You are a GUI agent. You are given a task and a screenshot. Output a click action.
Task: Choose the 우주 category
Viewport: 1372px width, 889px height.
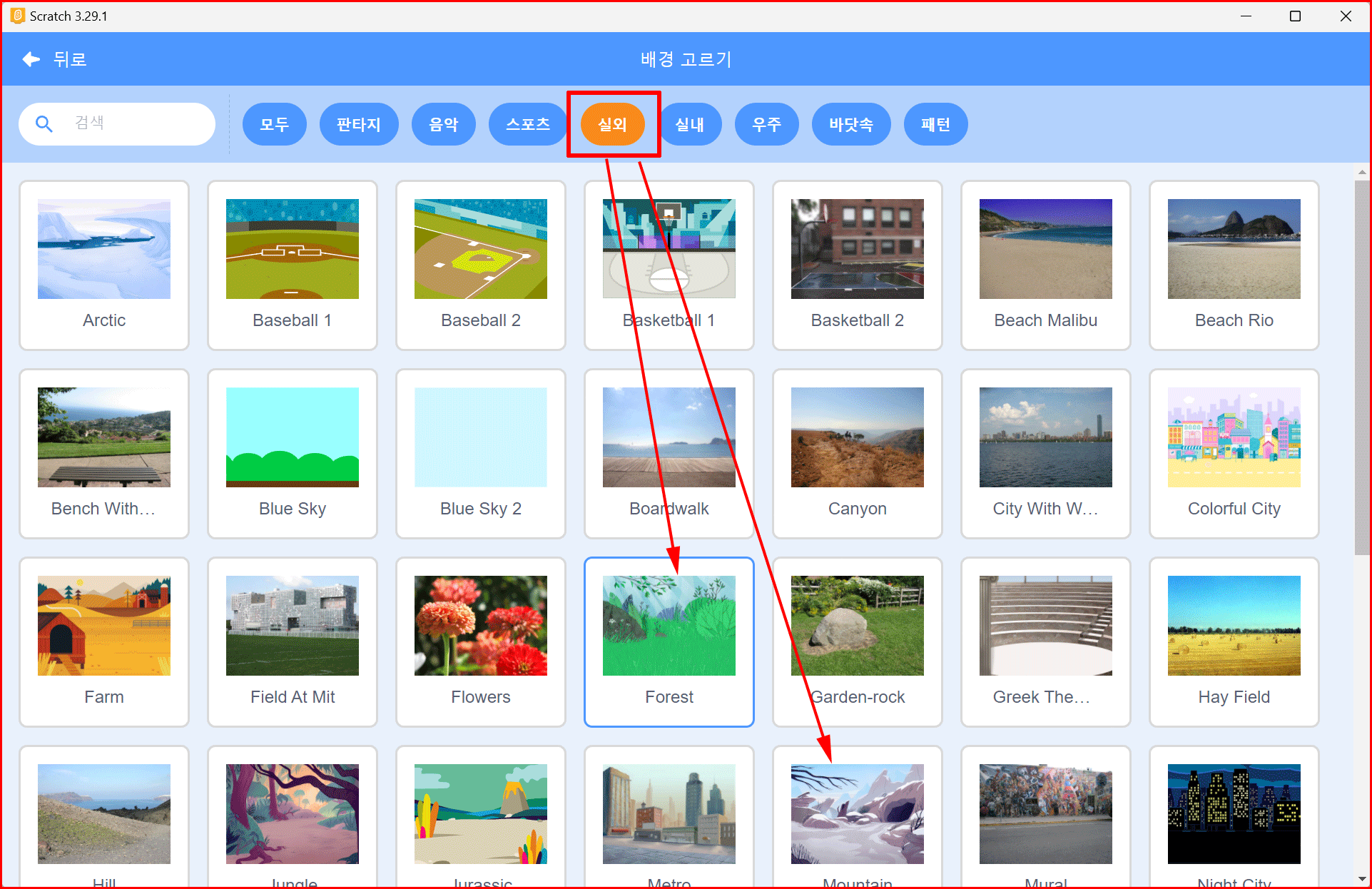pyautogui.click(x=766, y=124)
